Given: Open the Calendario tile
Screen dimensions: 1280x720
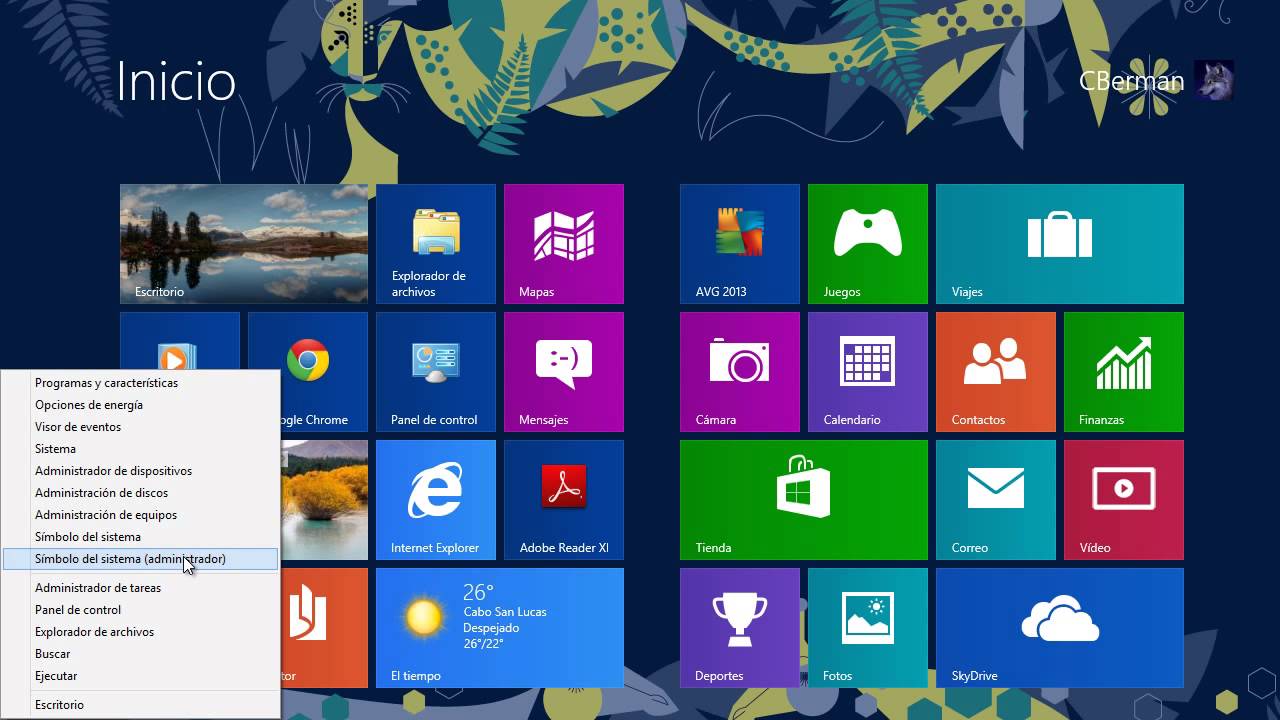Looking at the screenshot, I should click(x=868, y=372).
